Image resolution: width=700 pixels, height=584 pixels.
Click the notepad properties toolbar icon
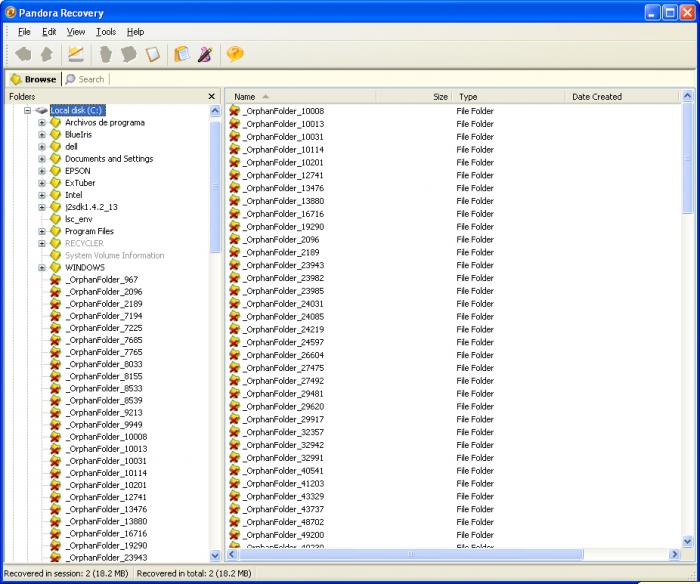pos(153,54)
